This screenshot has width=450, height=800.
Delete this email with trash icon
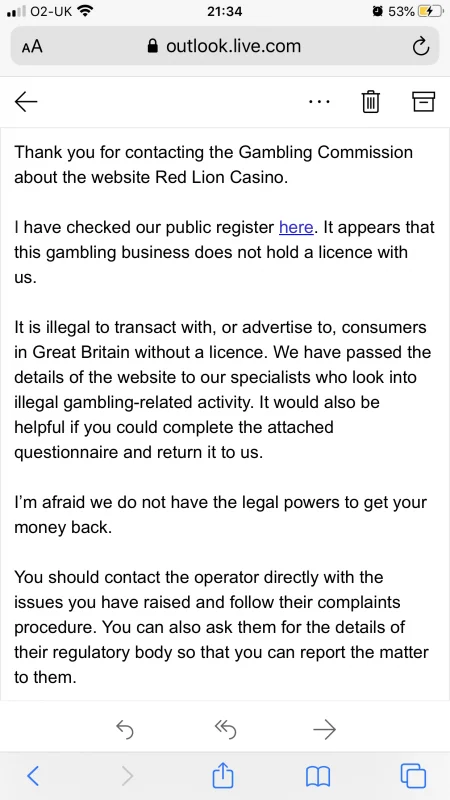[x=370, y=101]
